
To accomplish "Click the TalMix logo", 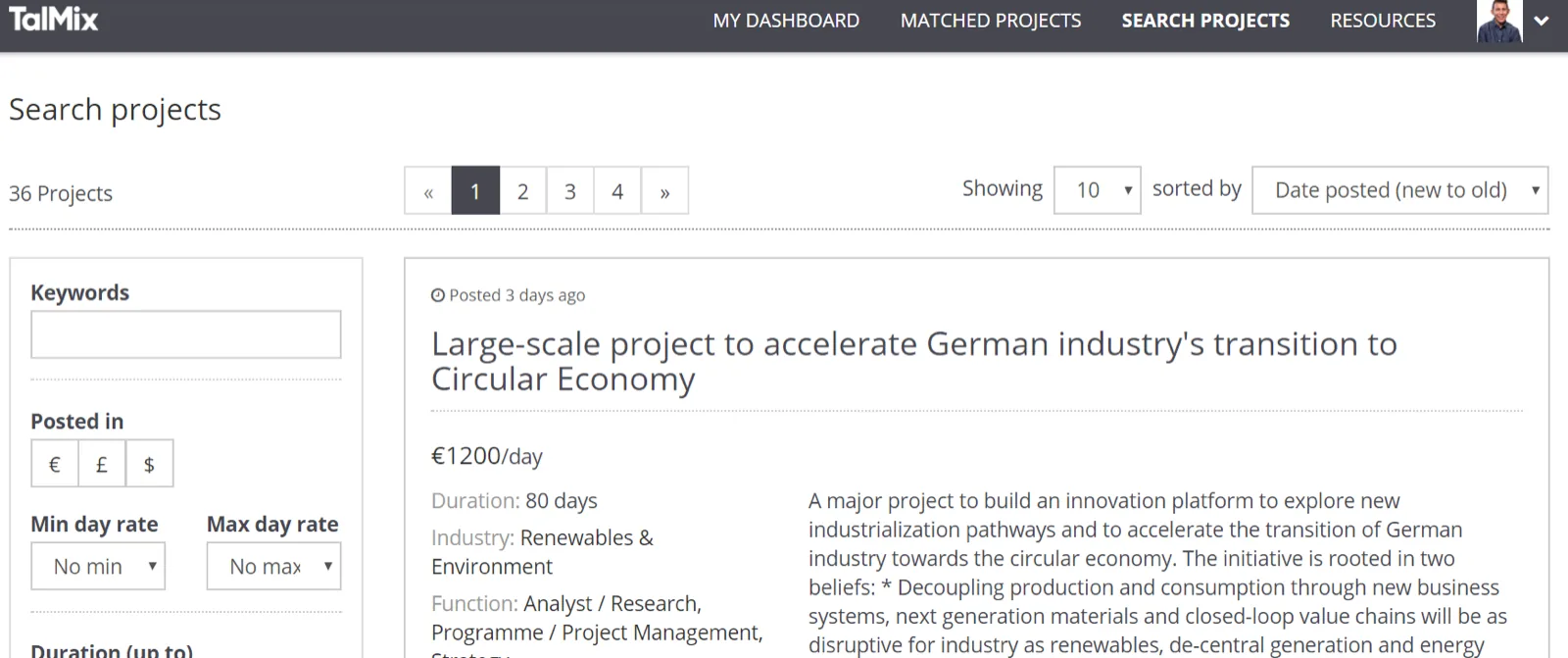I will (54, 19).
